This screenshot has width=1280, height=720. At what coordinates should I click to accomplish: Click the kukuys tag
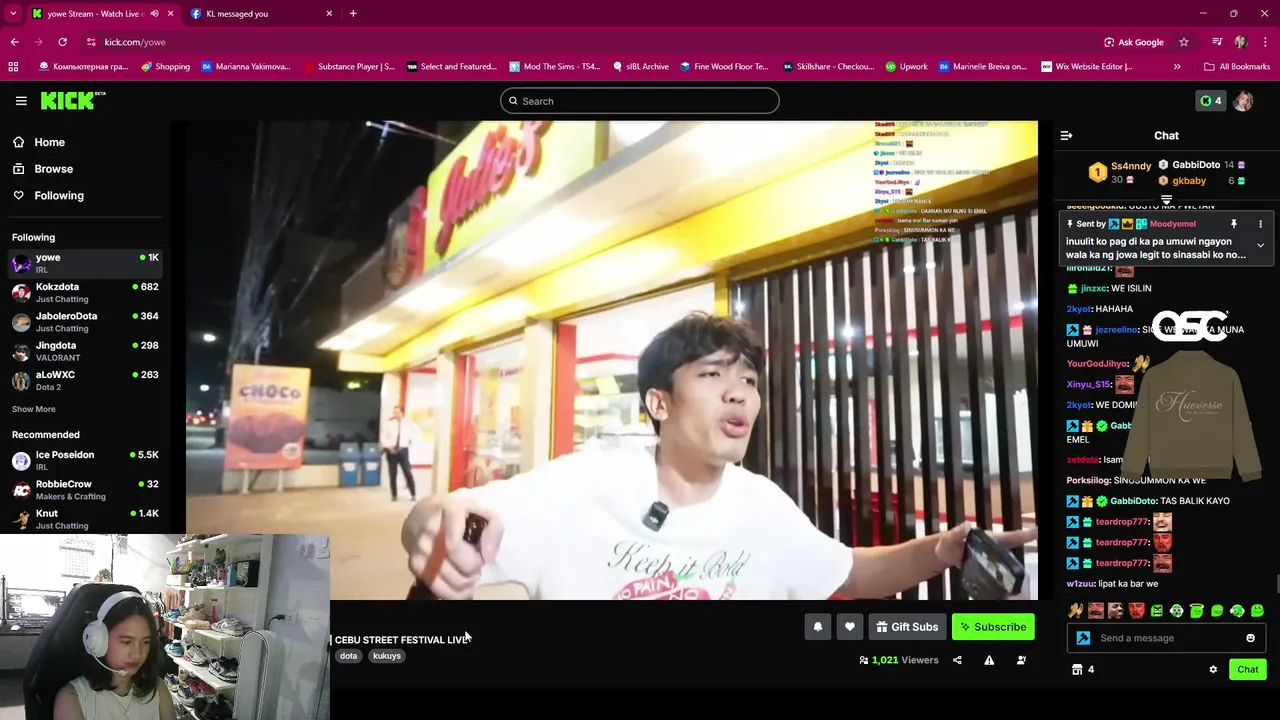[x=387, y=656]
